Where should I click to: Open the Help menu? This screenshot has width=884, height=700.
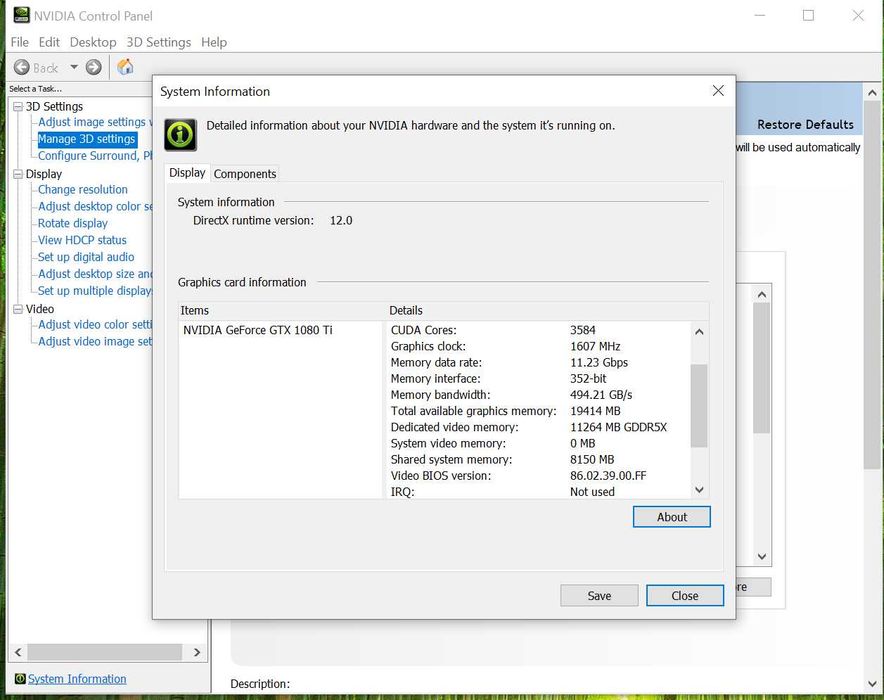click(x=214, y=42)
